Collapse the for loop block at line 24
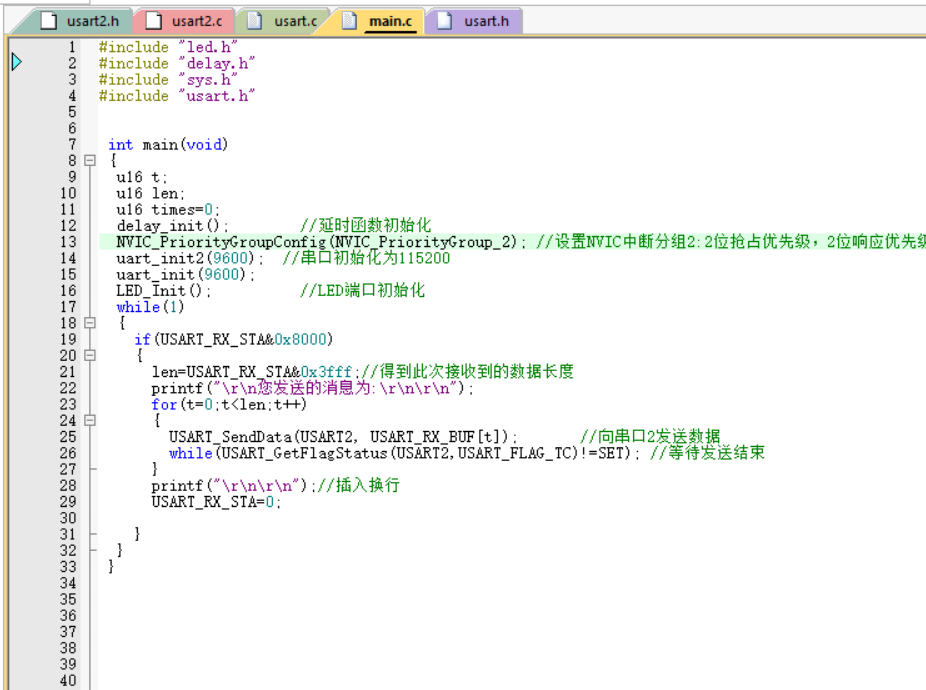Viewport: 926px width, 690px height. point(90,421)
